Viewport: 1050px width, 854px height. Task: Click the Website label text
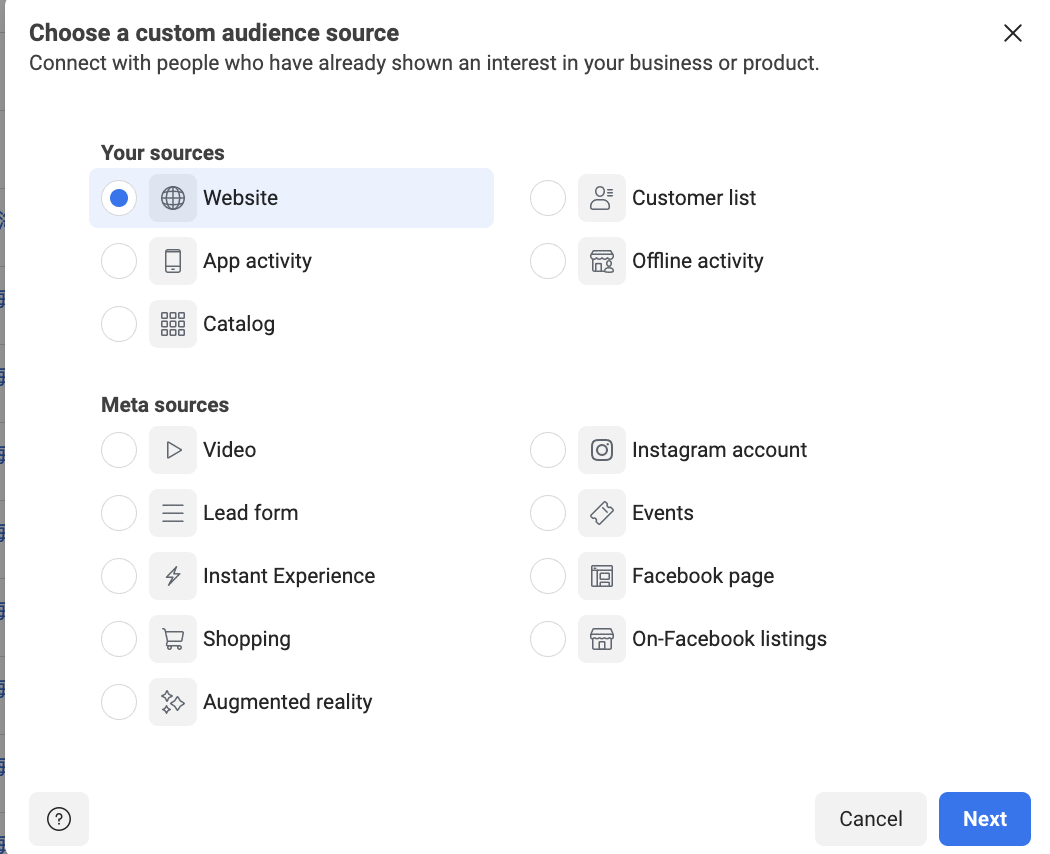(240, 198)
